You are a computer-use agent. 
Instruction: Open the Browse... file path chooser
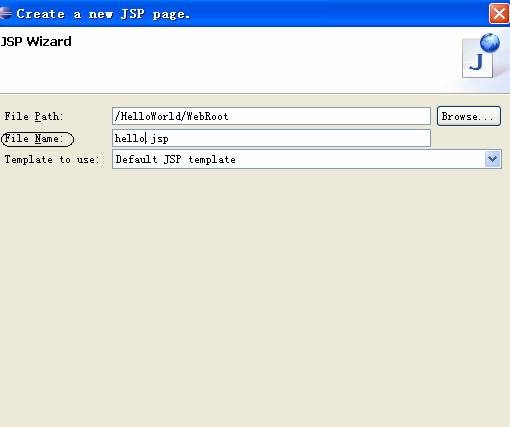pyautogui.click(x=469, y=116)
